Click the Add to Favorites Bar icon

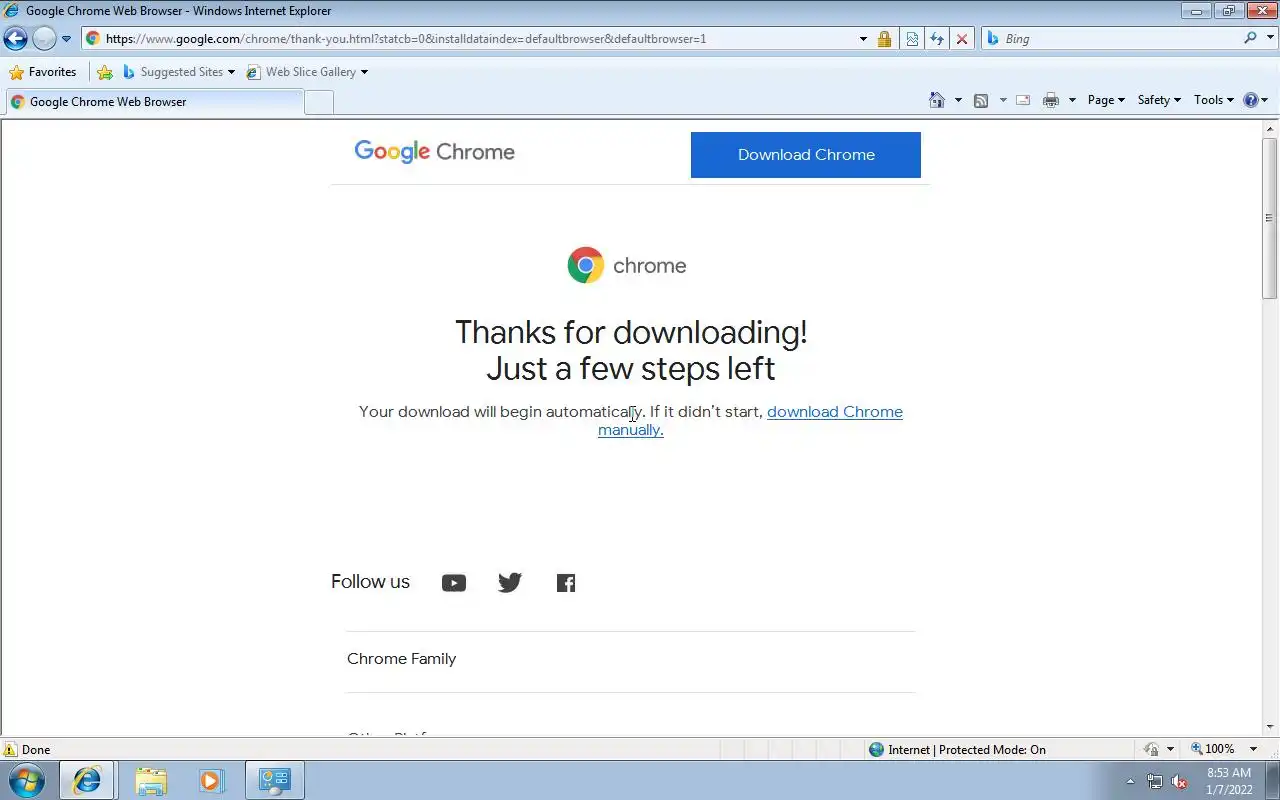[105, 72]
